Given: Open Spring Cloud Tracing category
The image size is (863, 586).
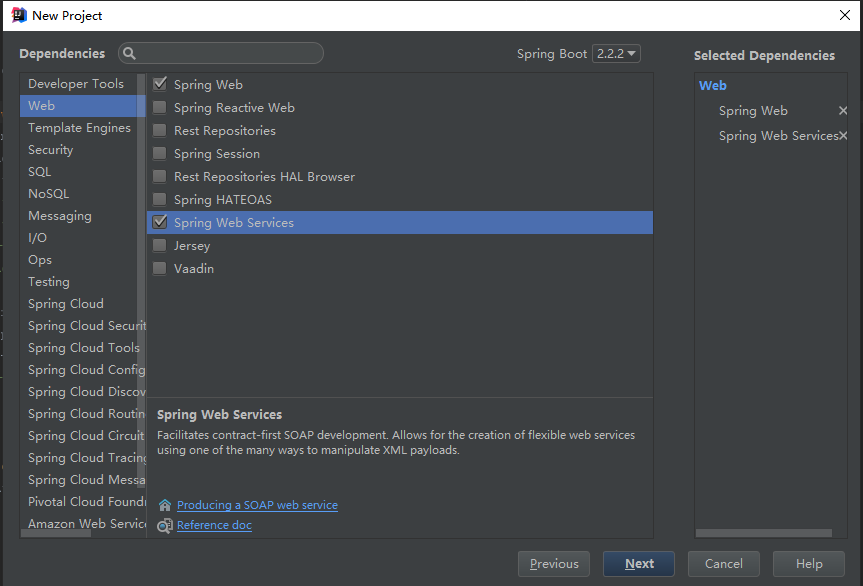Looking at the screenshot, I should [87, 458].
